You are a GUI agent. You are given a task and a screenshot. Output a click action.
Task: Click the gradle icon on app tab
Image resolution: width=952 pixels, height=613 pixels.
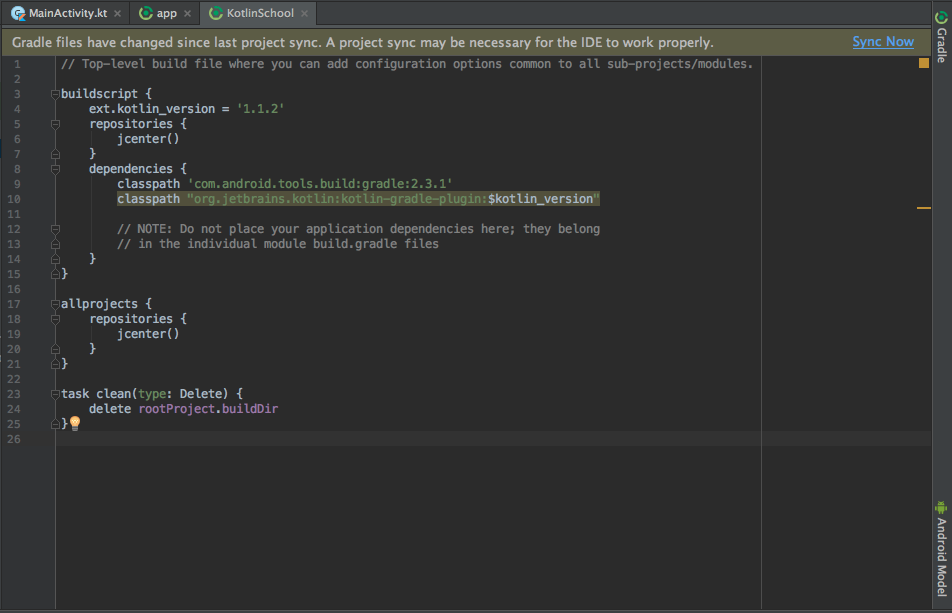[146, 13]
